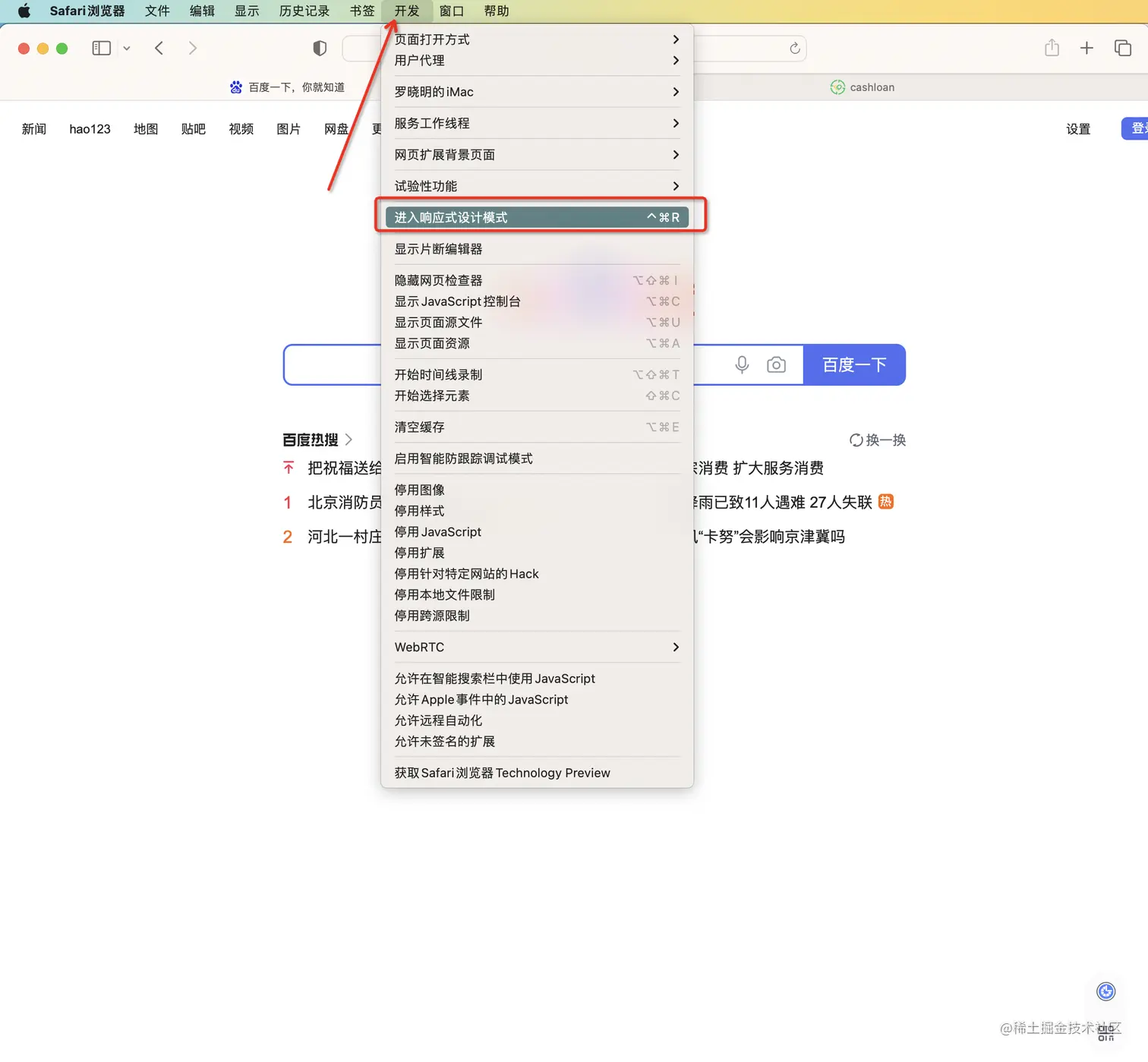Open the 编辑 menu

(202, 11)
